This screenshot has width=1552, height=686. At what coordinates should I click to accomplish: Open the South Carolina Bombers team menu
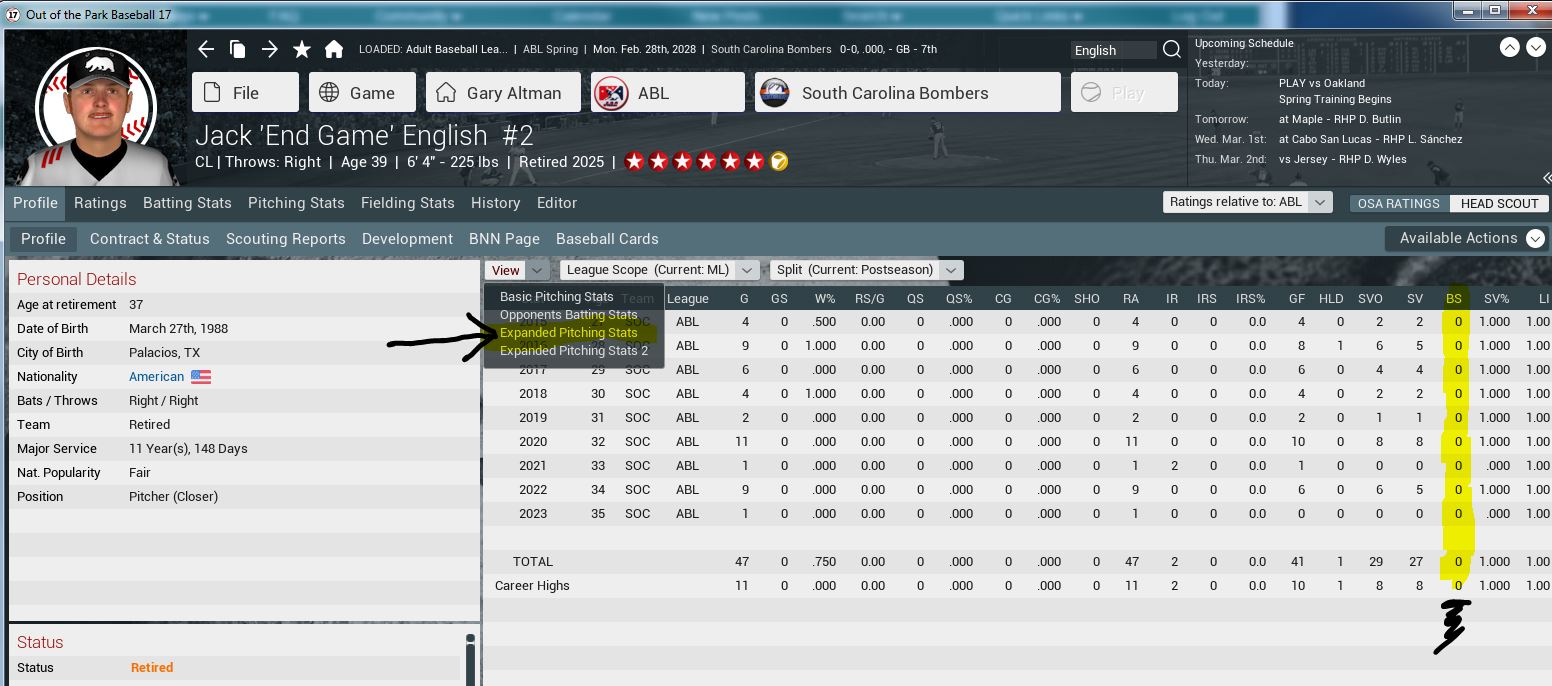click(908, 92)
